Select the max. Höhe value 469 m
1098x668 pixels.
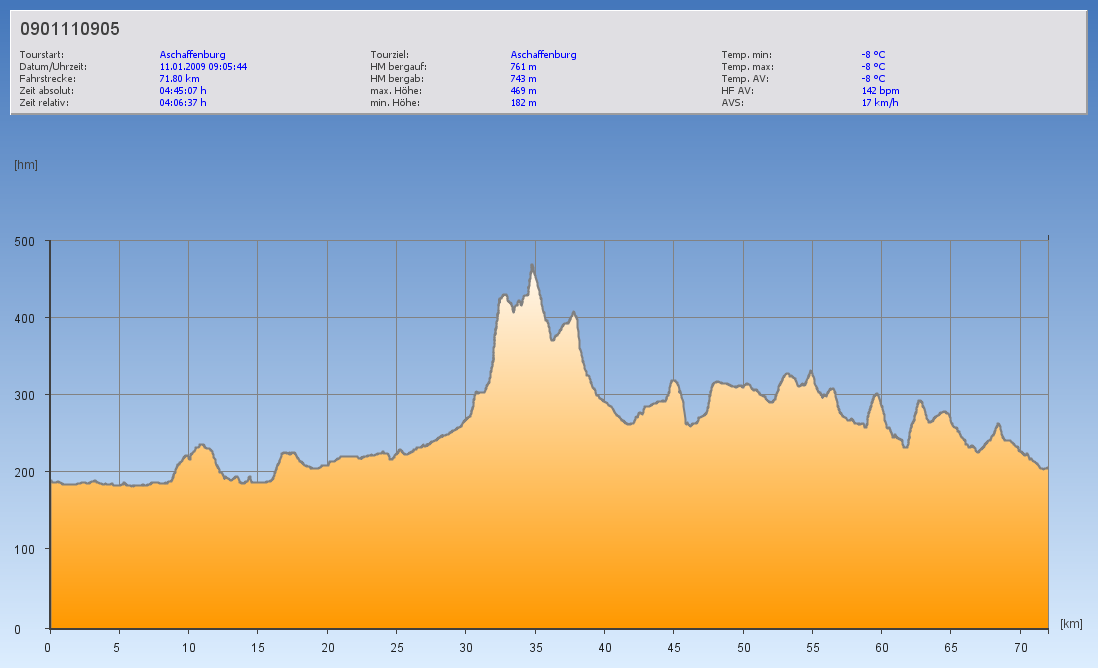(x=523, y=91)
